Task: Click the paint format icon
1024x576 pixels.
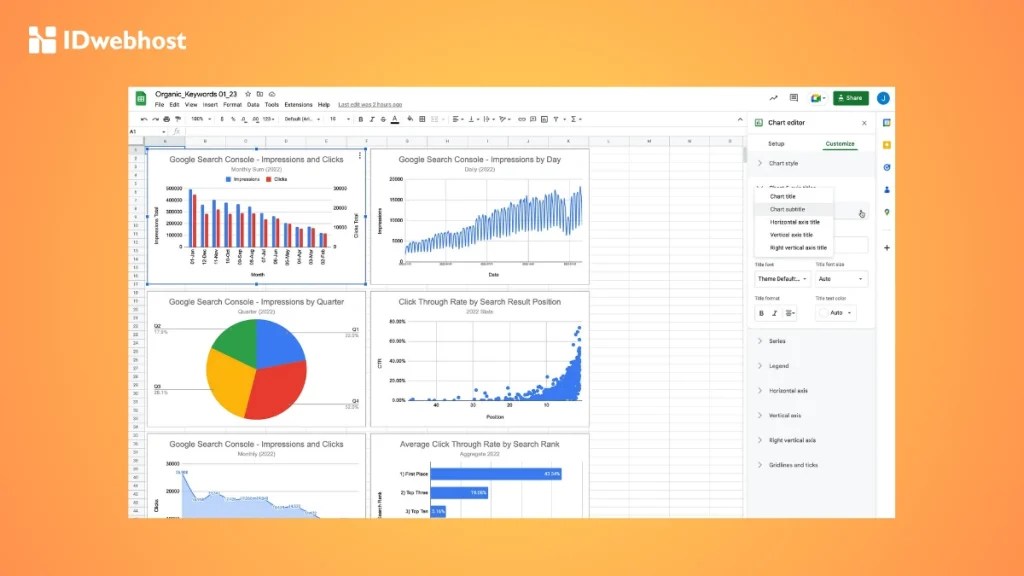Action: pos(178,120)
